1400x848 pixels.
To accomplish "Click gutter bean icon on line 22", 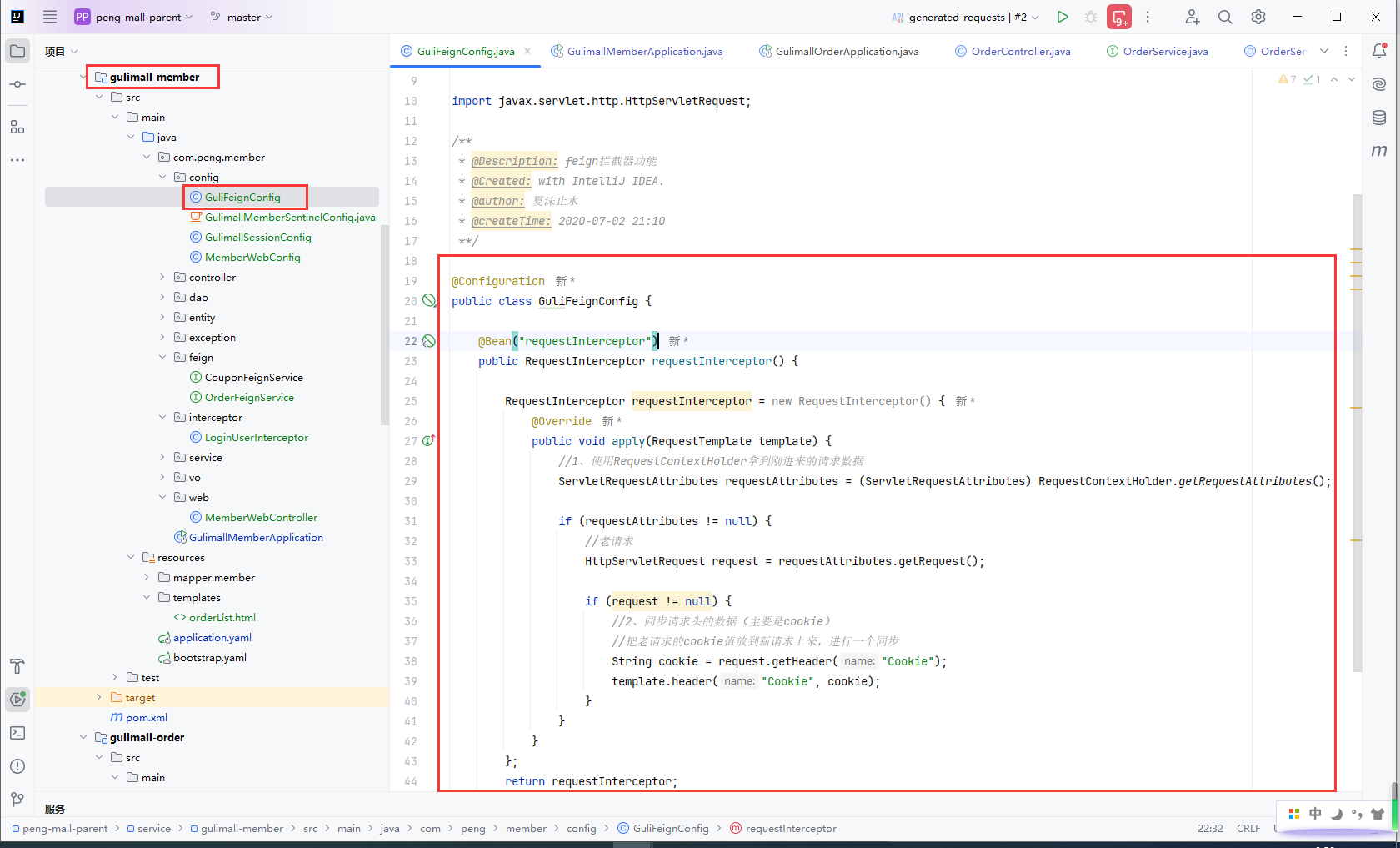I will [429, 340].
